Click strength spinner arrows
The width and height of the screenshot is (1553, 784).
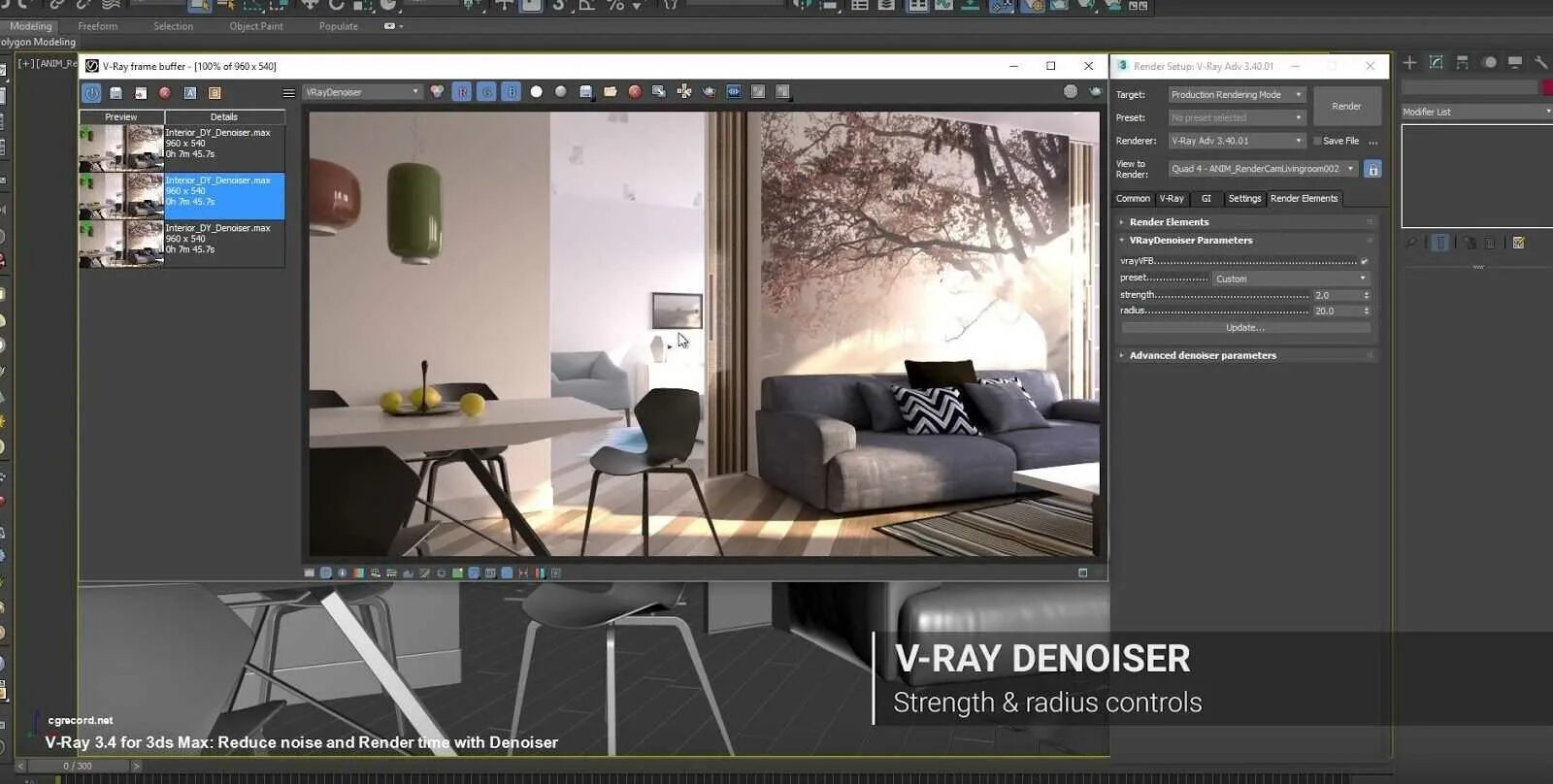click(1366, 295)
